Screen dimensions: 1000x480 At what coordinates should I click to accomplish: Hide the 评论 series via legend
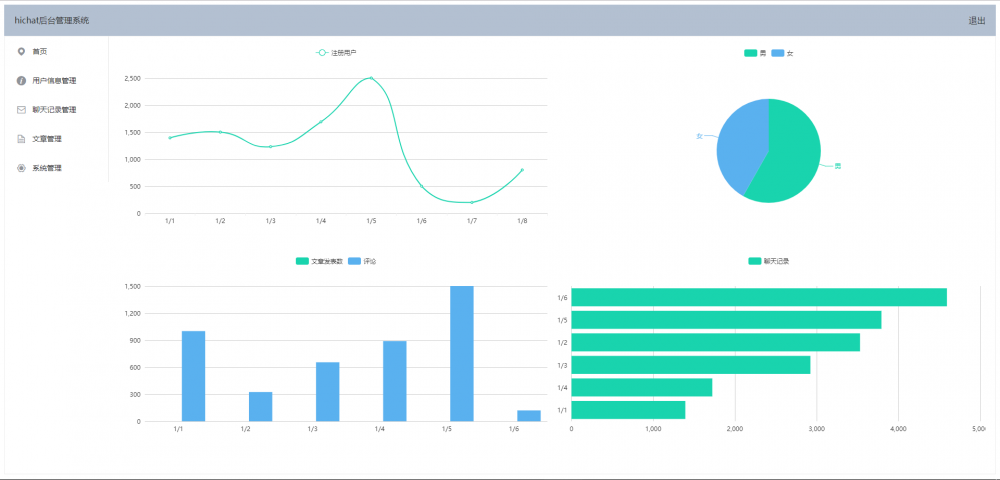pyautogui.click(x=362, y=261)
